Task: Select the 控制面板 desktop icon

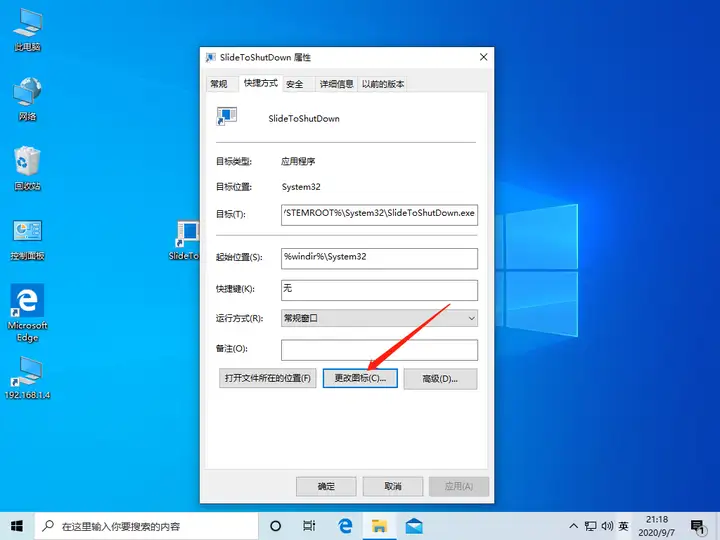Action: pyautogui.click(x=28, y=240)
